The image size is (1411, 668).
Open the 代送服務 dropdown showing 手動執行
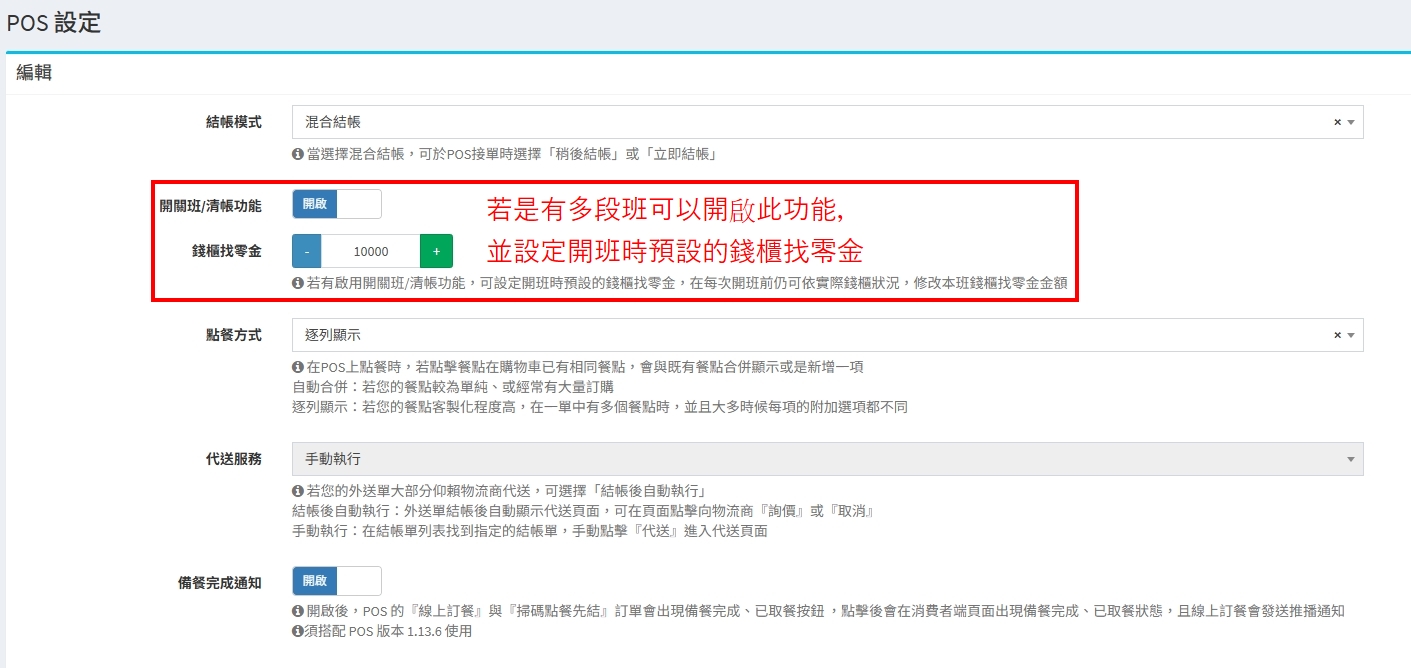click(x=827, y=459)
